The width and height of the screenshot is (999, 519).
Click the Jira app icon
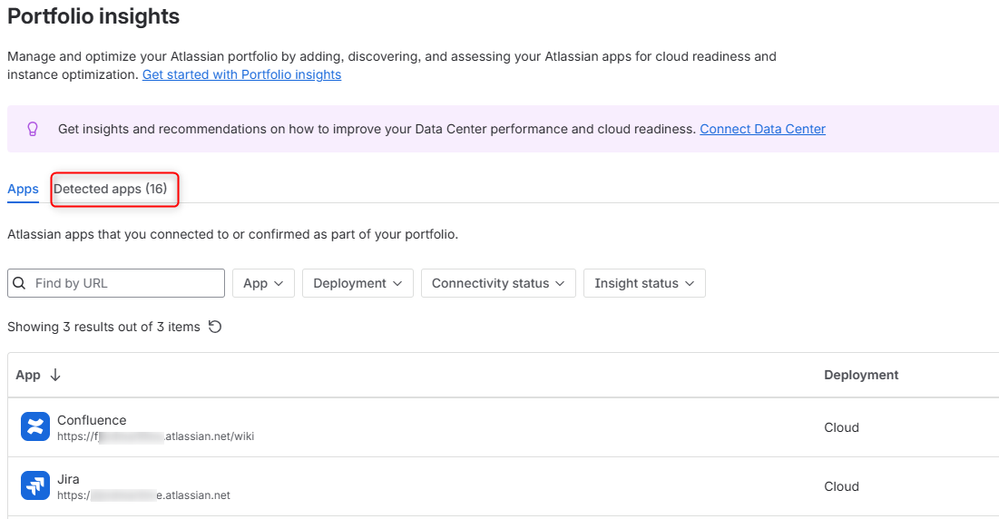pyautogui.click(x=35, y=486)
